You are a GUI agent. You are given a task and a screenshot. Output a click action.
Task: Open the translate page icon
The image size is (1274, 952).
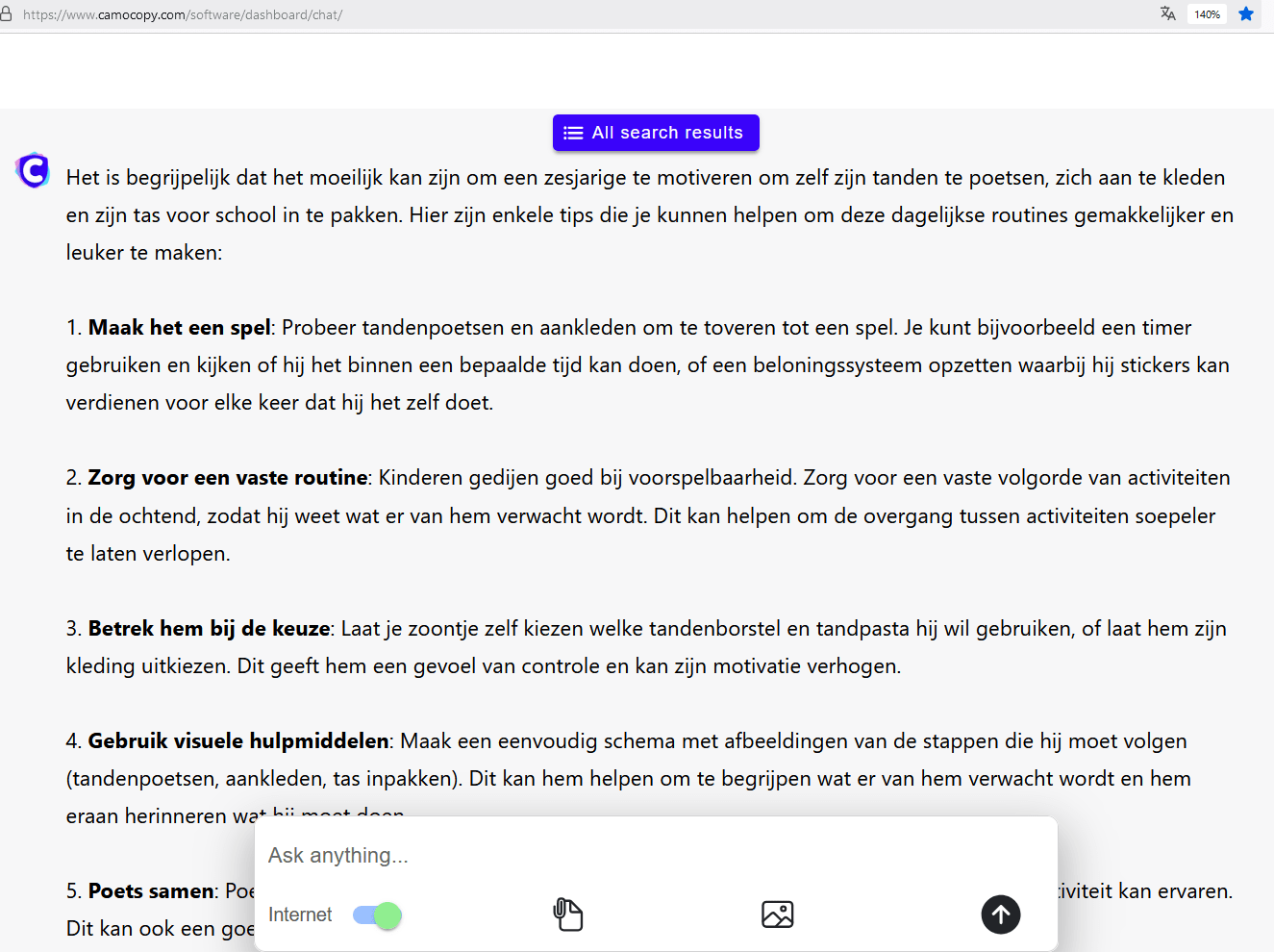pyautogui.click(x=1167, y=13)
